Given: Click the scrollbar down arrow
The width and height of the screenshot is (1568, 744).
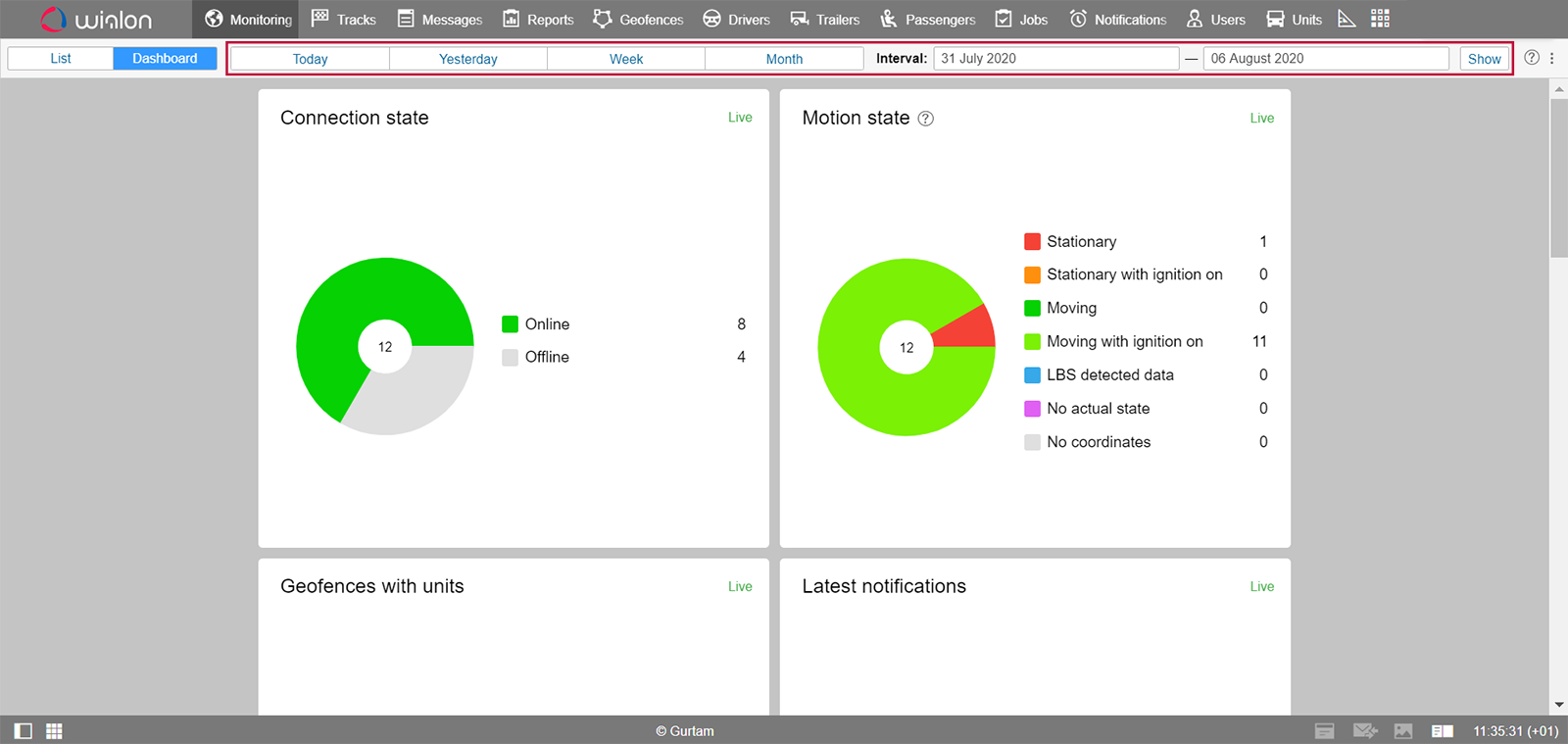Looking at the screenshot, I should click(x=1558, y=705).
